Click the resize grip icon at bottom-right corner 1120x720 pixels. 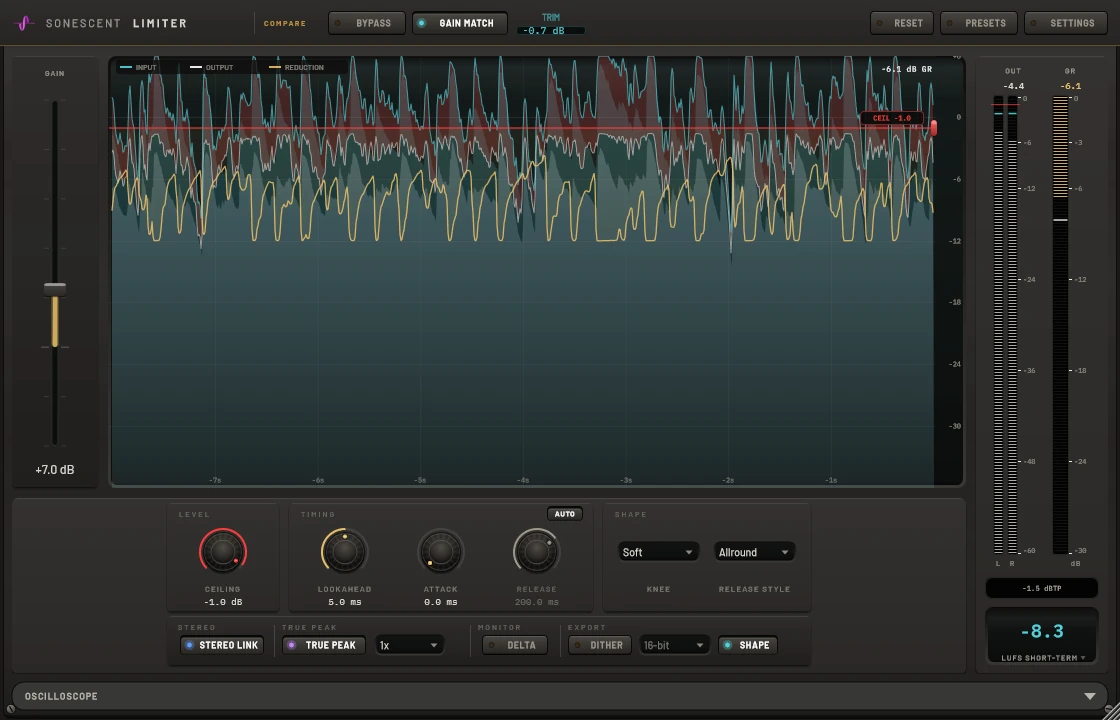1109,709
